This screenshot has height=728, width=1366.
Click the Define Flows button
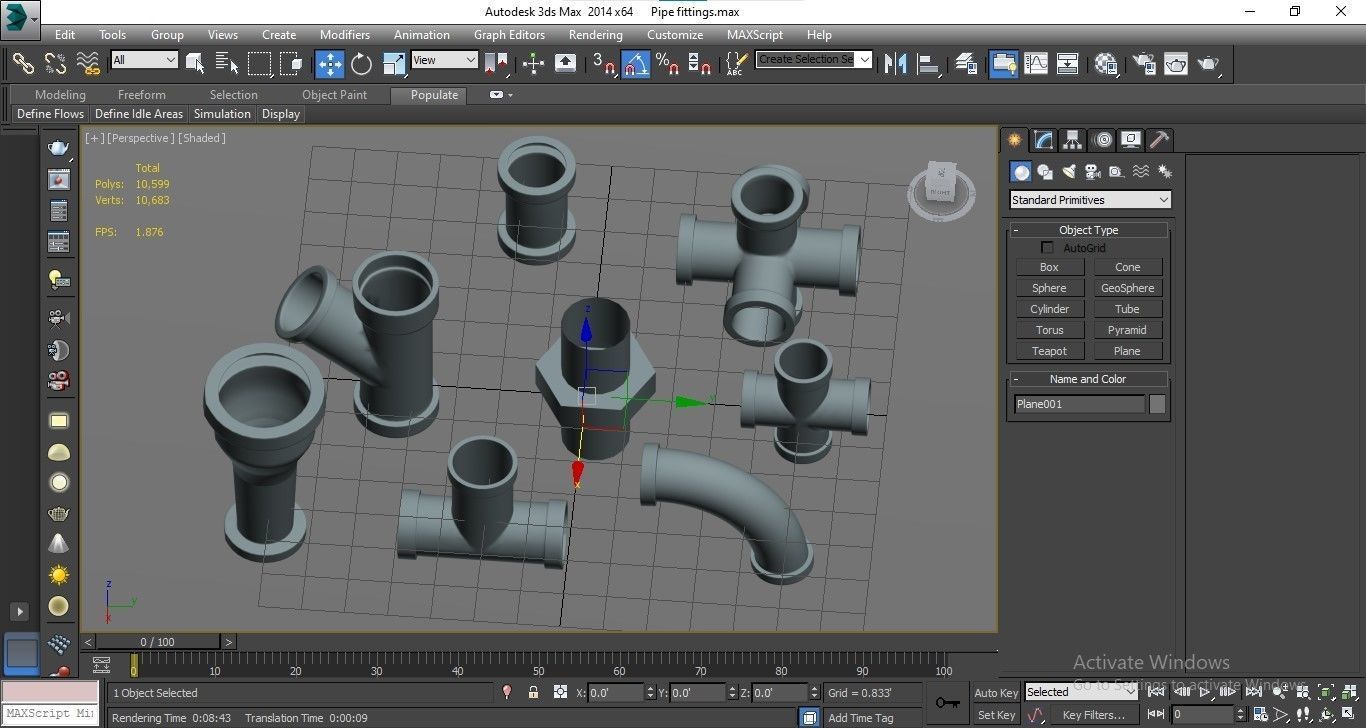coord(51,114)
